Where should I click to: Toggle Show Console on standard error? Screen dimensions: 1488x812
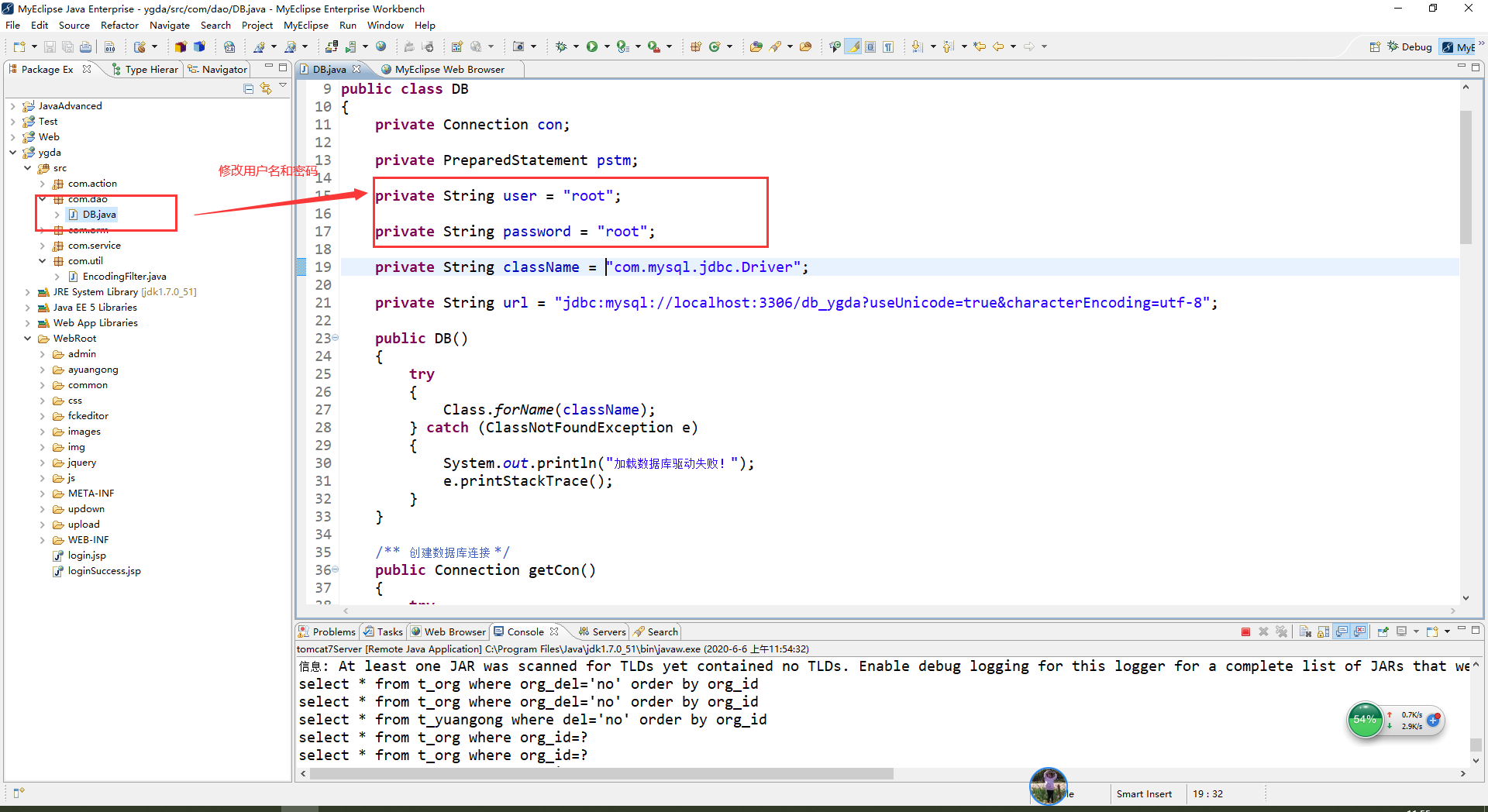[1359, 631]
